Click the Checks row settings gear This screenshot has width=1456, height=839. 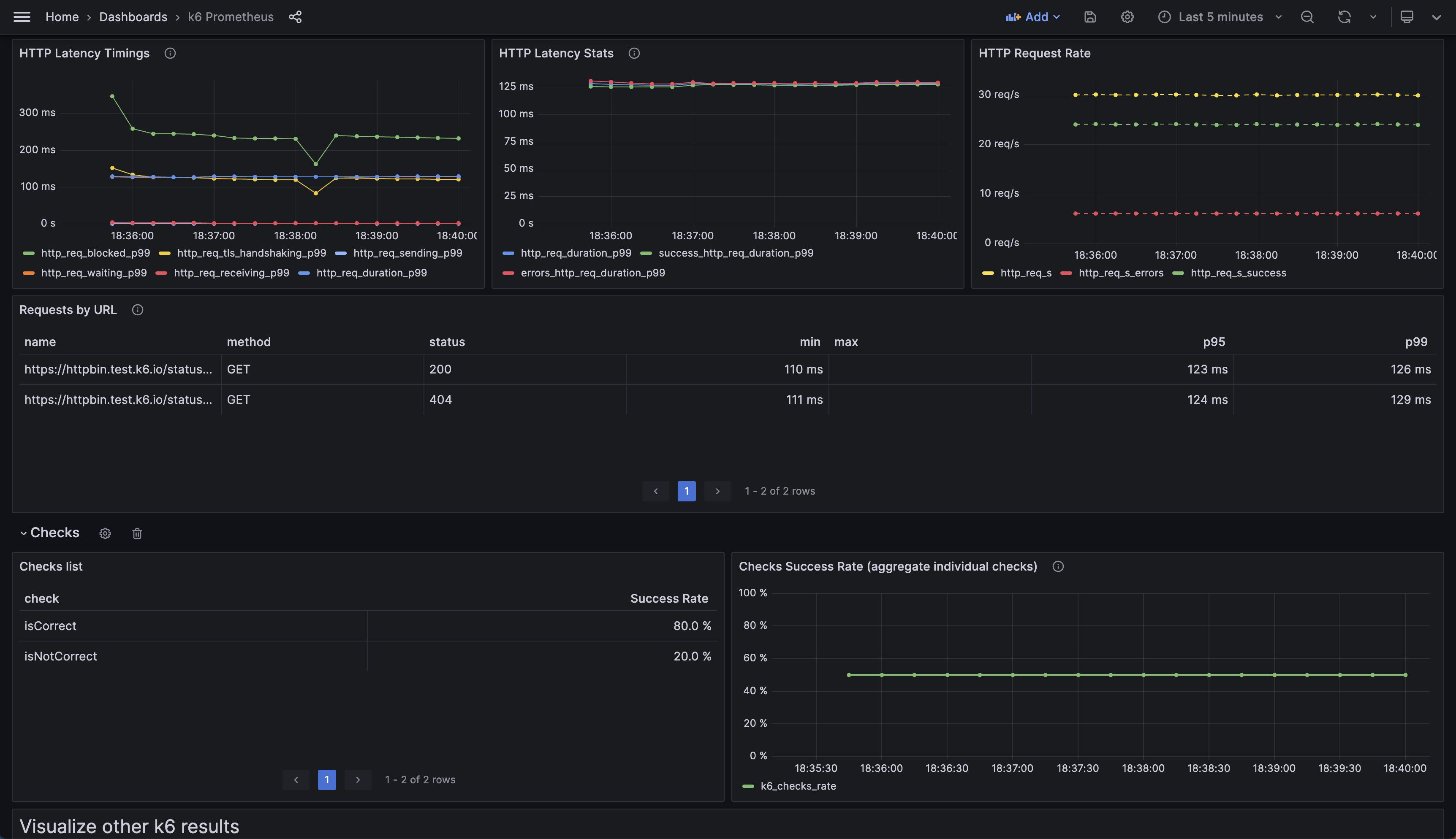pyautogui.click(x=105, y=533)
